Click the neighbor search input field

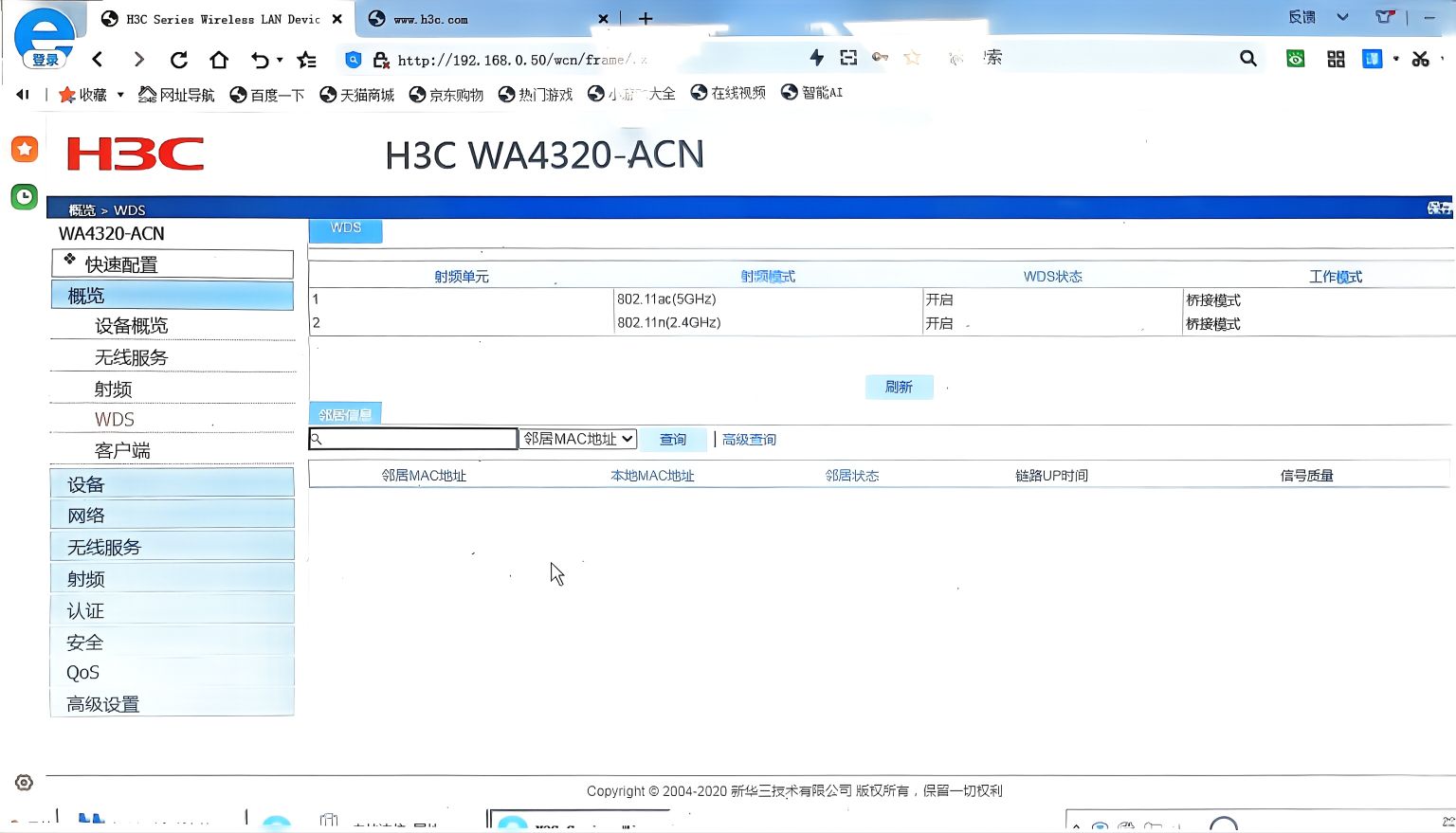point(413,439)
